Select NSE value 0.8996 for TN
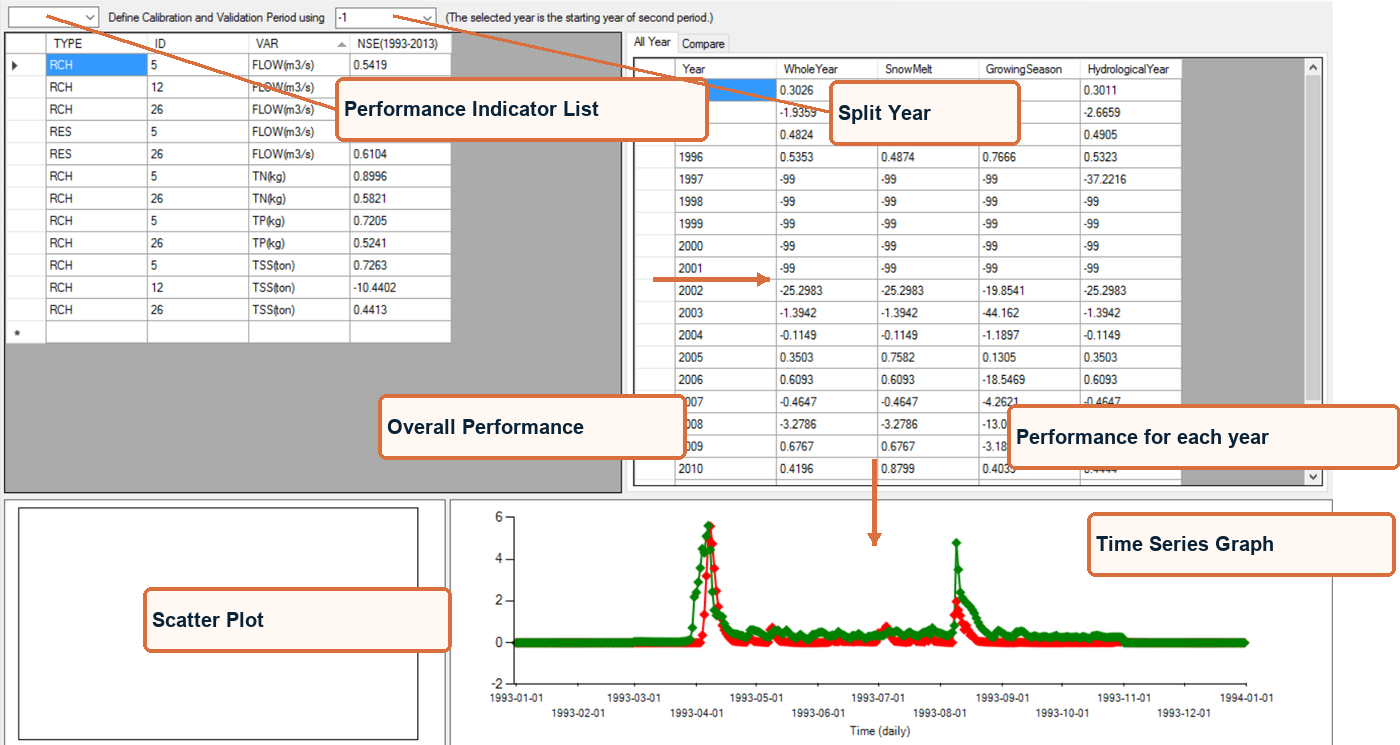The width and height of the screenshot is (1400, 745). 400,176
